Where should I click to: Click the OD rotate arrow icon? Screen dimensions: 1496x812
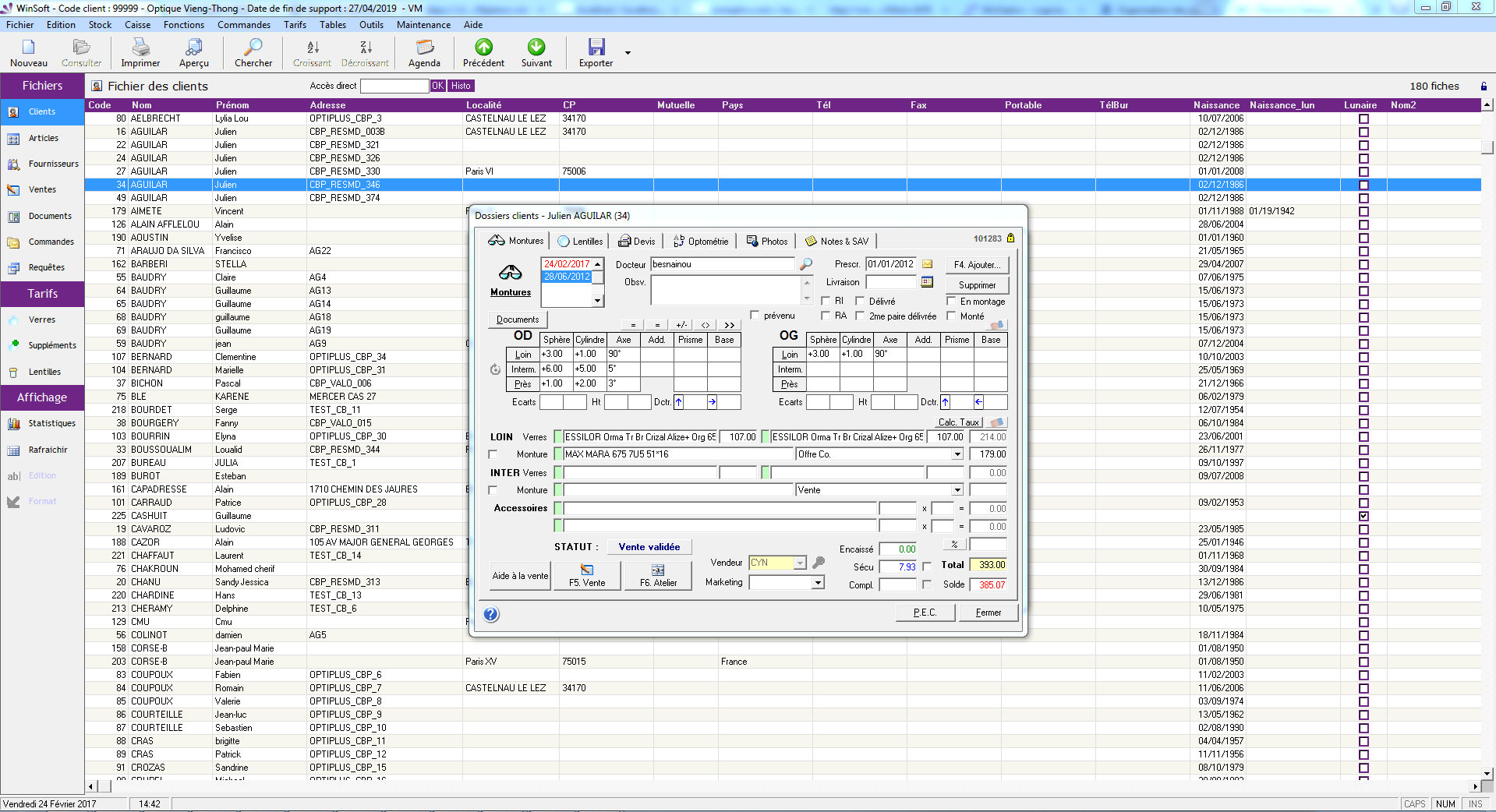pos(495,369)
